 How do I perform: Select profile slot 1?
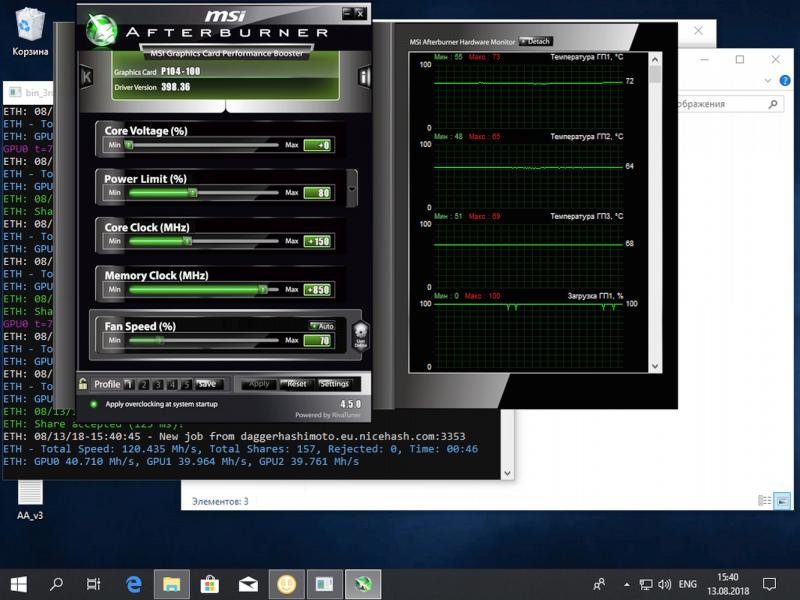pyautogui.click(x=129, y=384)
